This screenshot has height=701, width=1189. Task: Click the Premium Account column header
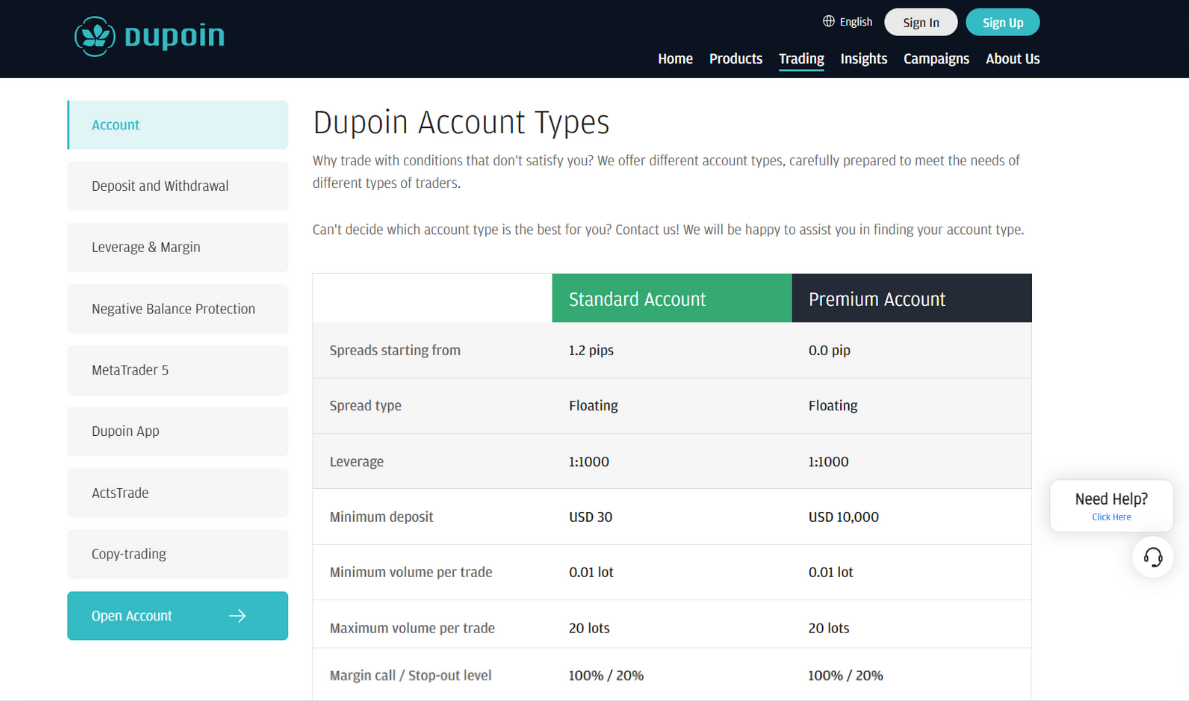911,298
